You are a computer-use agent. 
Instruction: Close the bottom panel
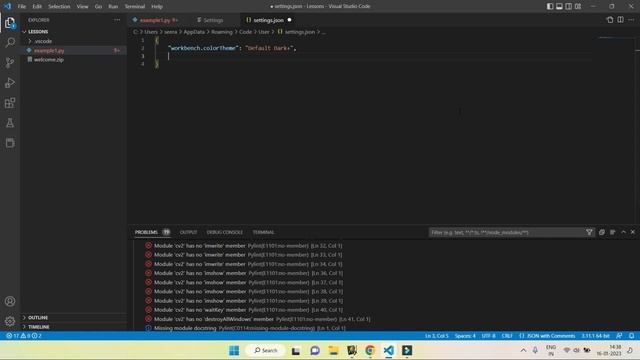tap(633, 232)
